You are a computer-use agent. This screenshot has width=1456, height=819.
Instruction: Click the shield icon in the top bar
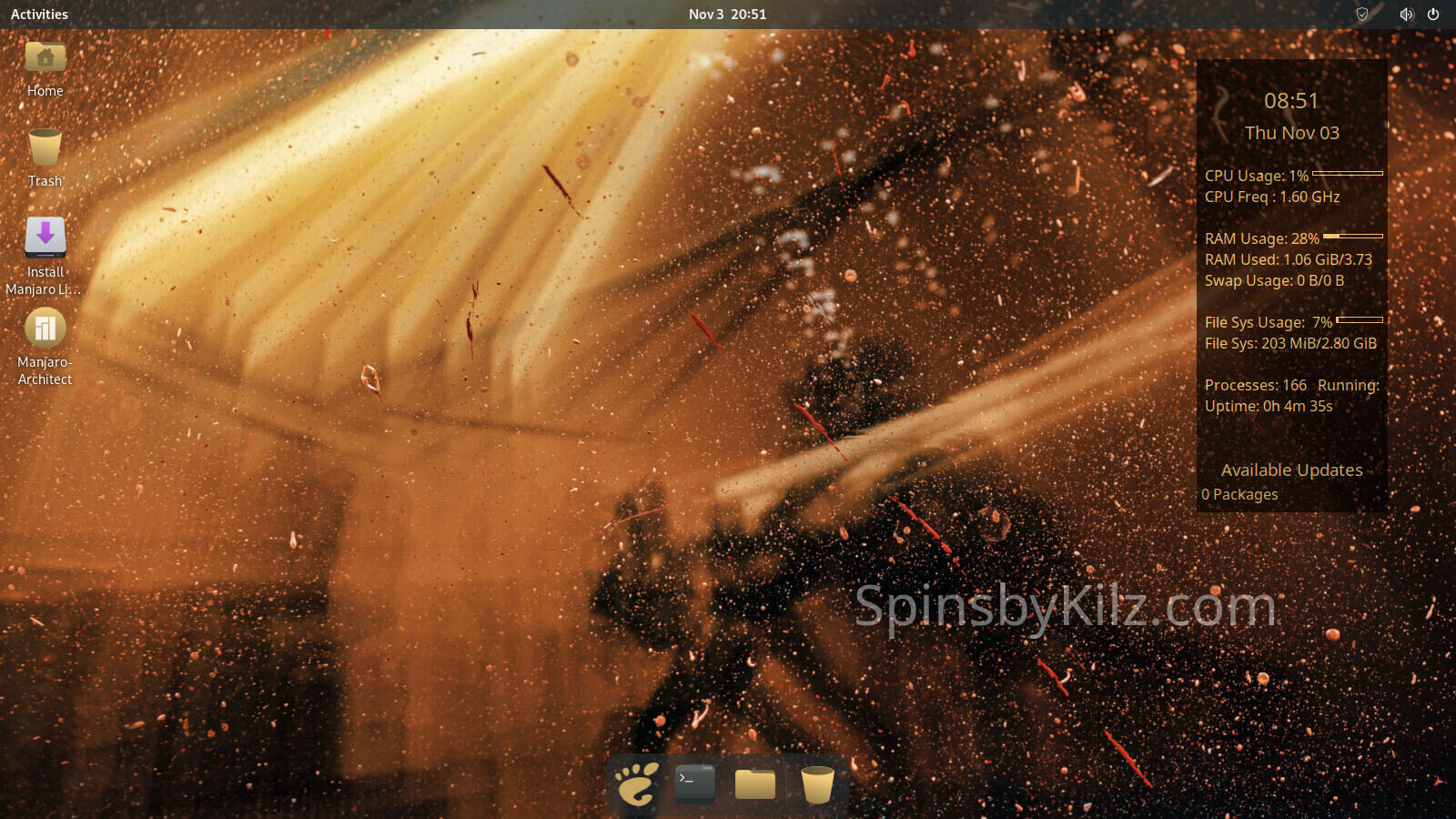point(1362,15)
